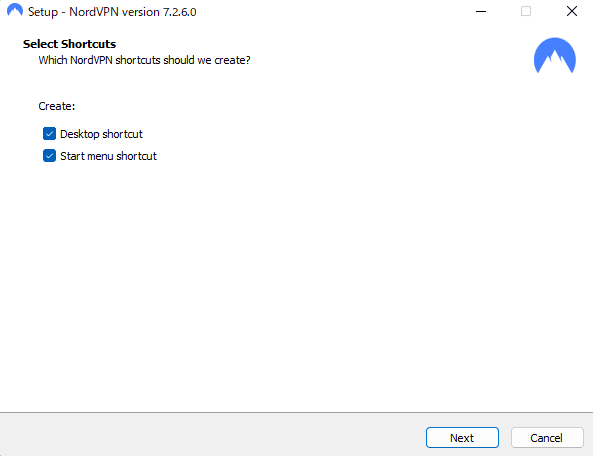
Task: Close the setup window
Action: click(x=571, y=11)
